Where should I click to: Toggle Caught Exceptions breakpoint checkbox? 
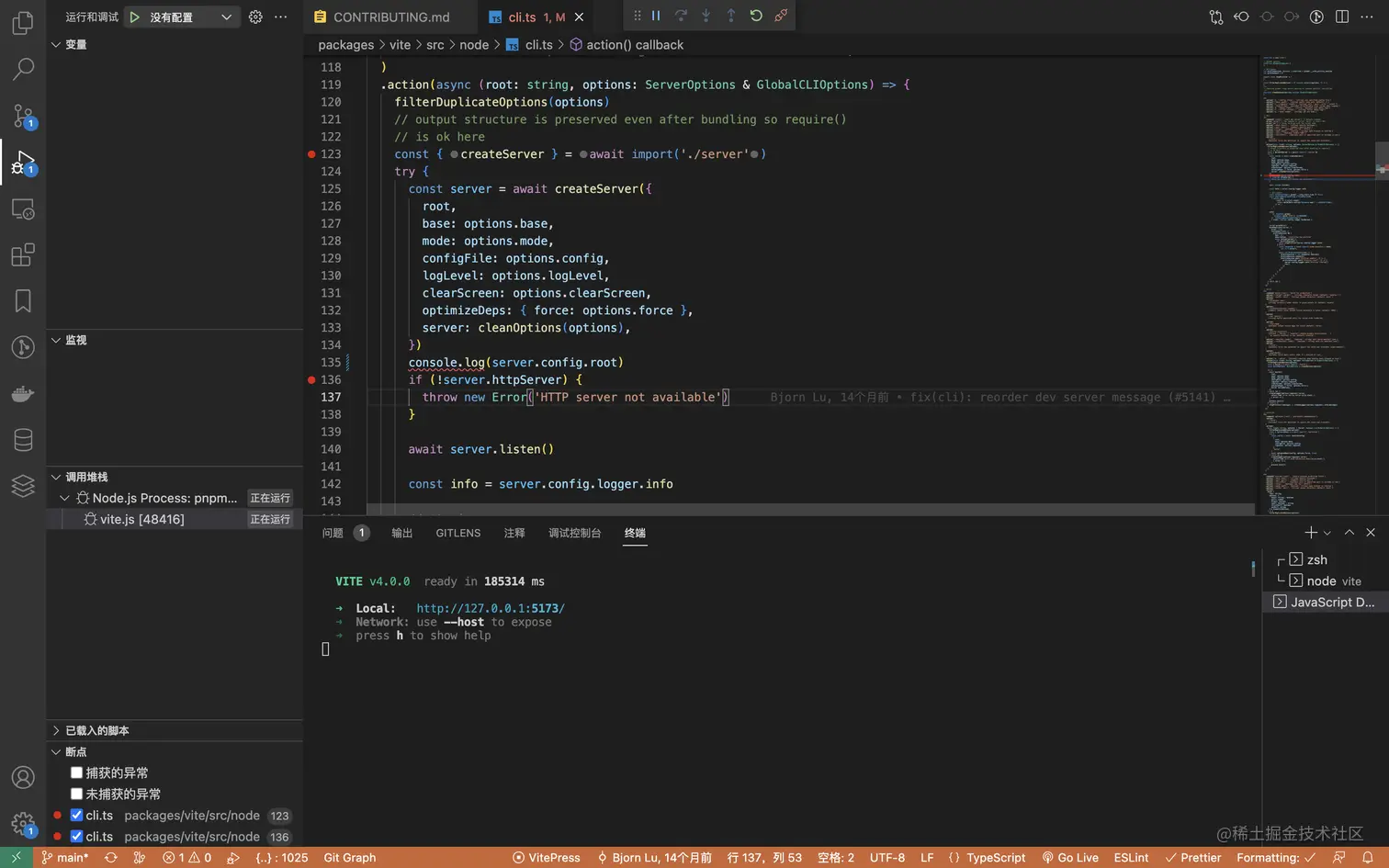pos(77,772)
